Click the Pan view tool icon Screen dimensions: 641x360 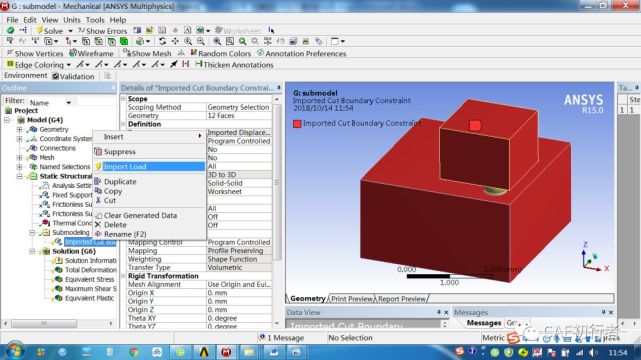[175, 41]
